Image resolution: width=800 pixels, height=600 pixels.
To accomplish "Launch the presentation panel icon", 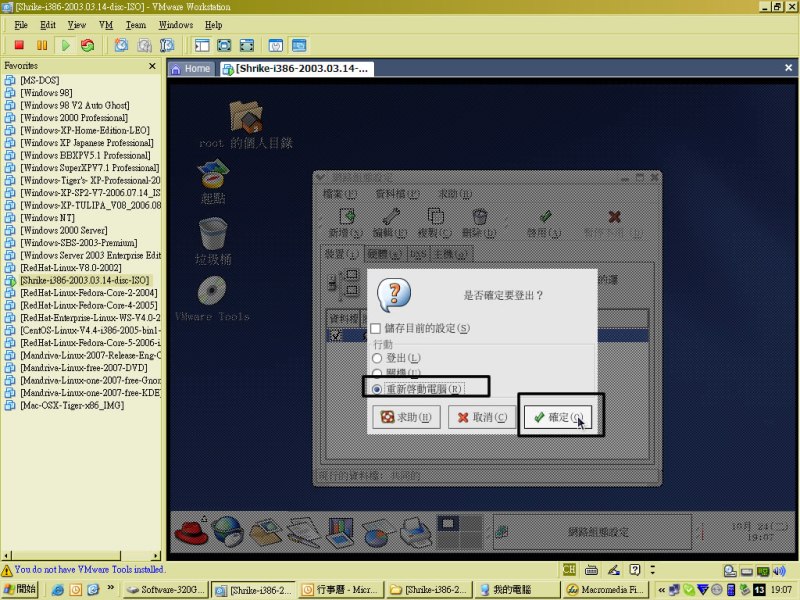I will coord(340,531).
